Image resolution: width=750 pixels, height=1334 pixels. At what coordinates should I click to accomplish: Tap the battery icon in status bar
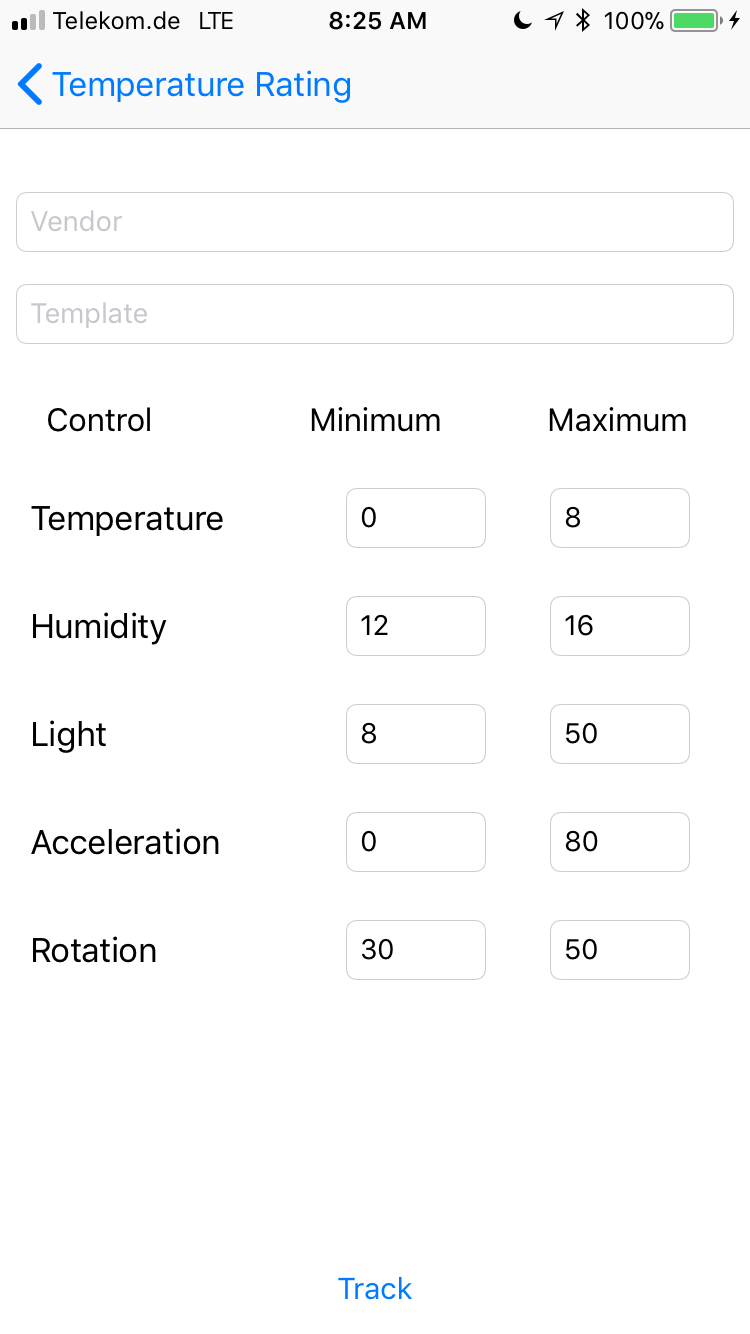click(696, 21)
